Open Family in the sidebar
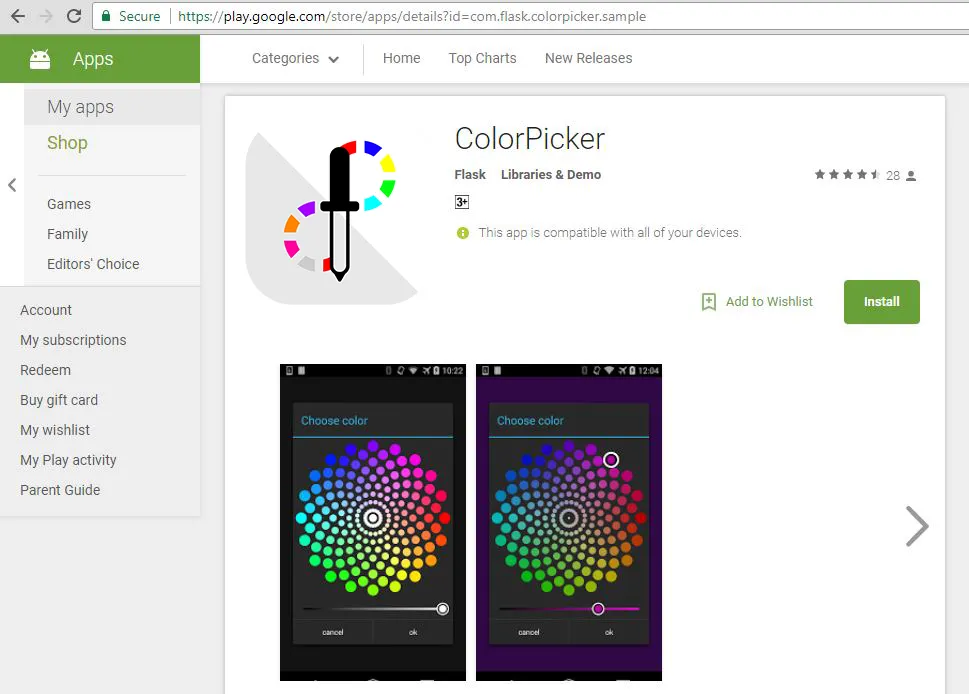Viewport: 969px width, 694px height. 67,234
